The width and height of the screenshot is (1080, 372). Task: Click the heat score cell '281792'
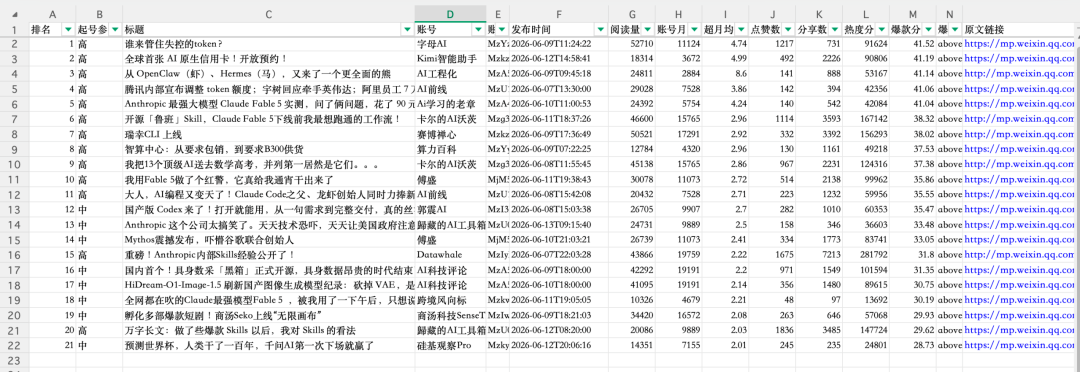click(866, 254)
